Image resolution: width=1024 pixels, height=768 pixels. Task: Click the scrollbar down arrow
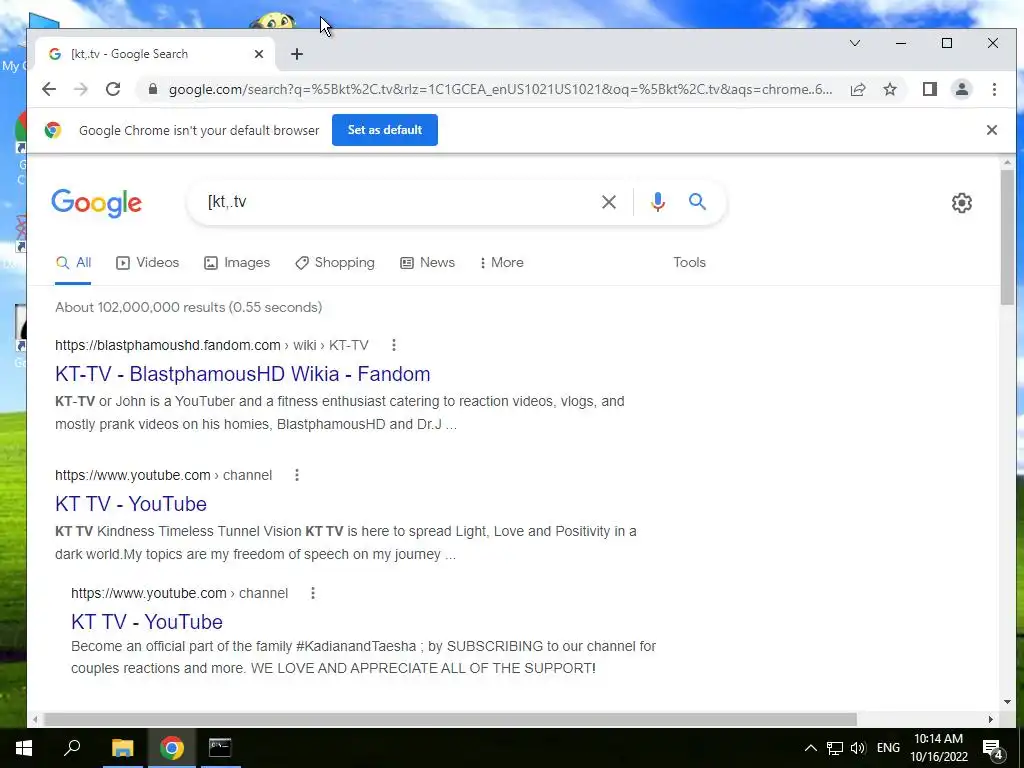(1007, 702)
